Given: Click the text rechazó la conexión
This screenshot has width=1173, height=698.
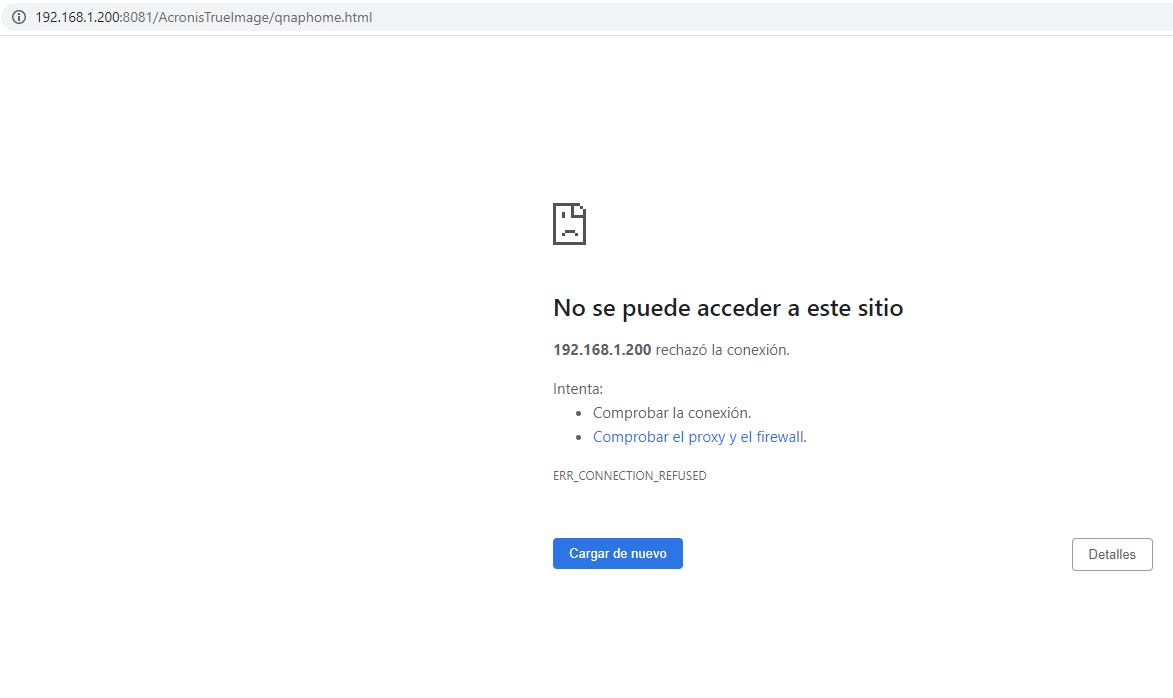Looking at the screenshot, I should pyautogui.click(x=722, y=350).
